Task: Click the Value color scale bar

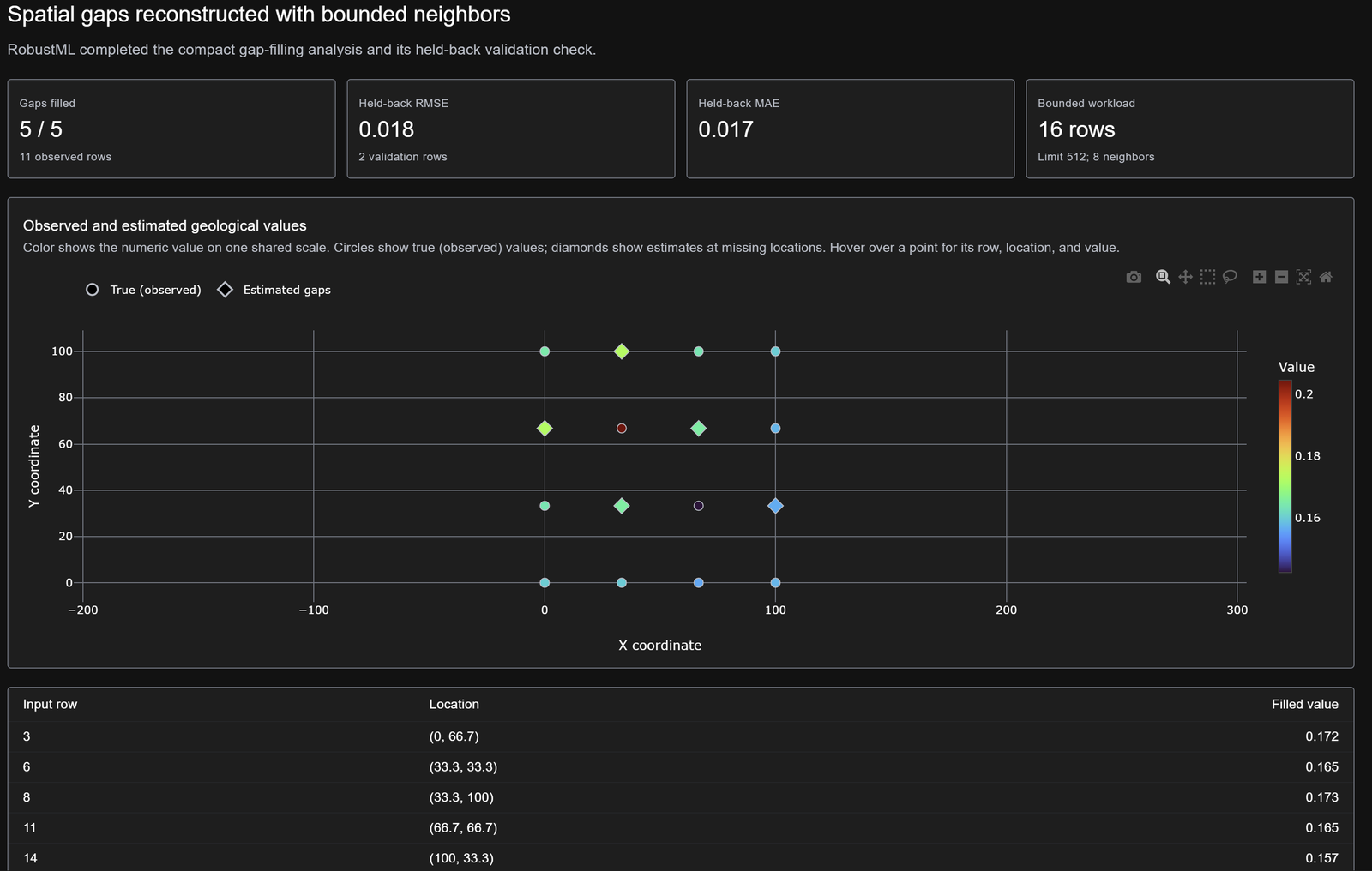Action: pyautogui.click(x=1285, y=476)
